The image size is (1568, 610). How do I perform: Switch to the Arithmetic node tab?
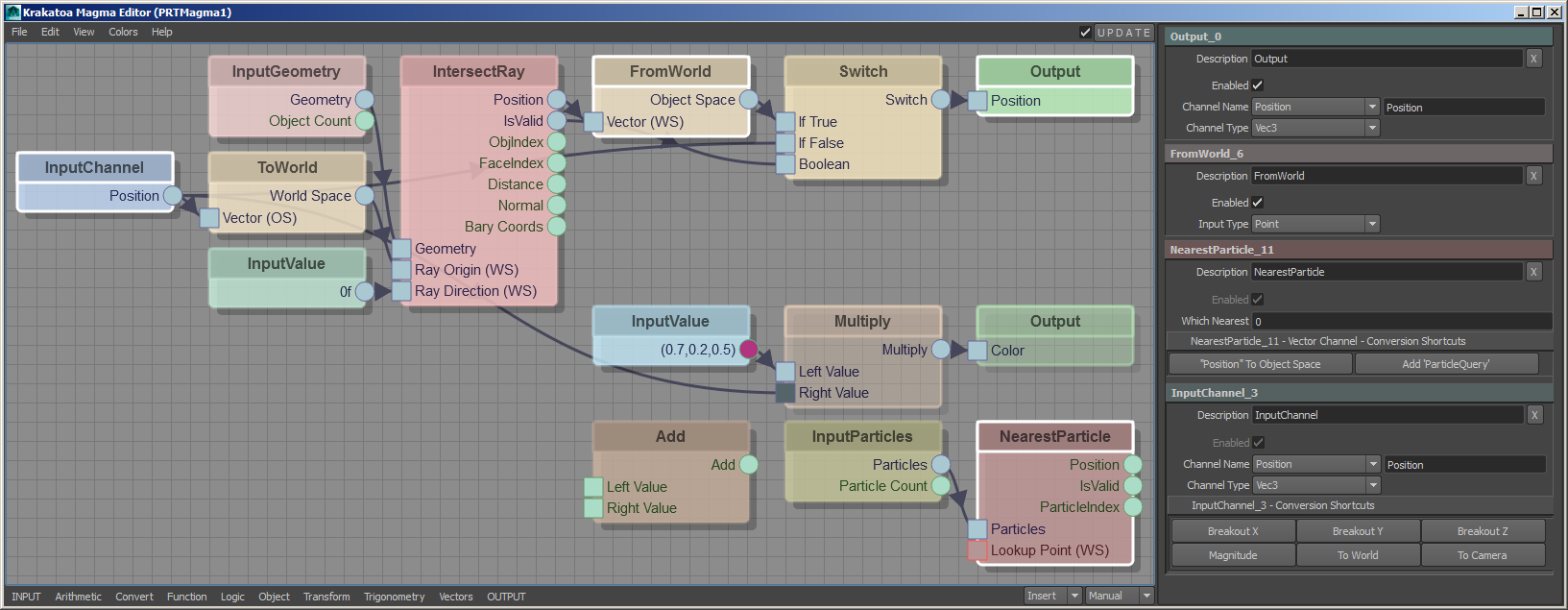point(78,597)
